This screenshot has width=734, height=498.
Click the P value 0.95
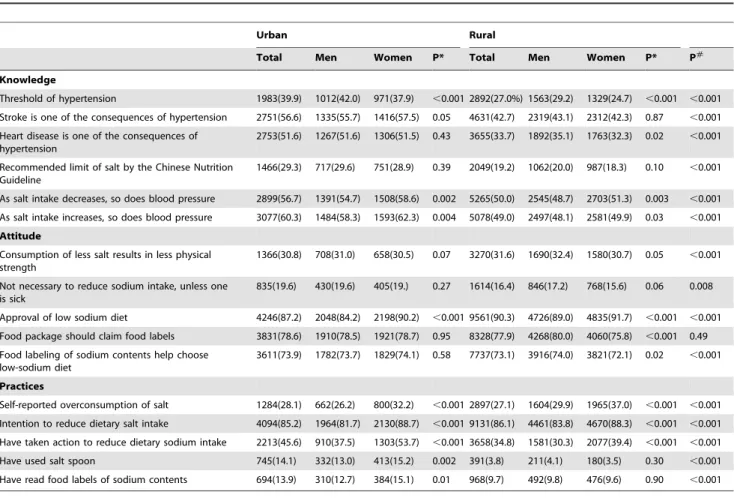point(441,337)
